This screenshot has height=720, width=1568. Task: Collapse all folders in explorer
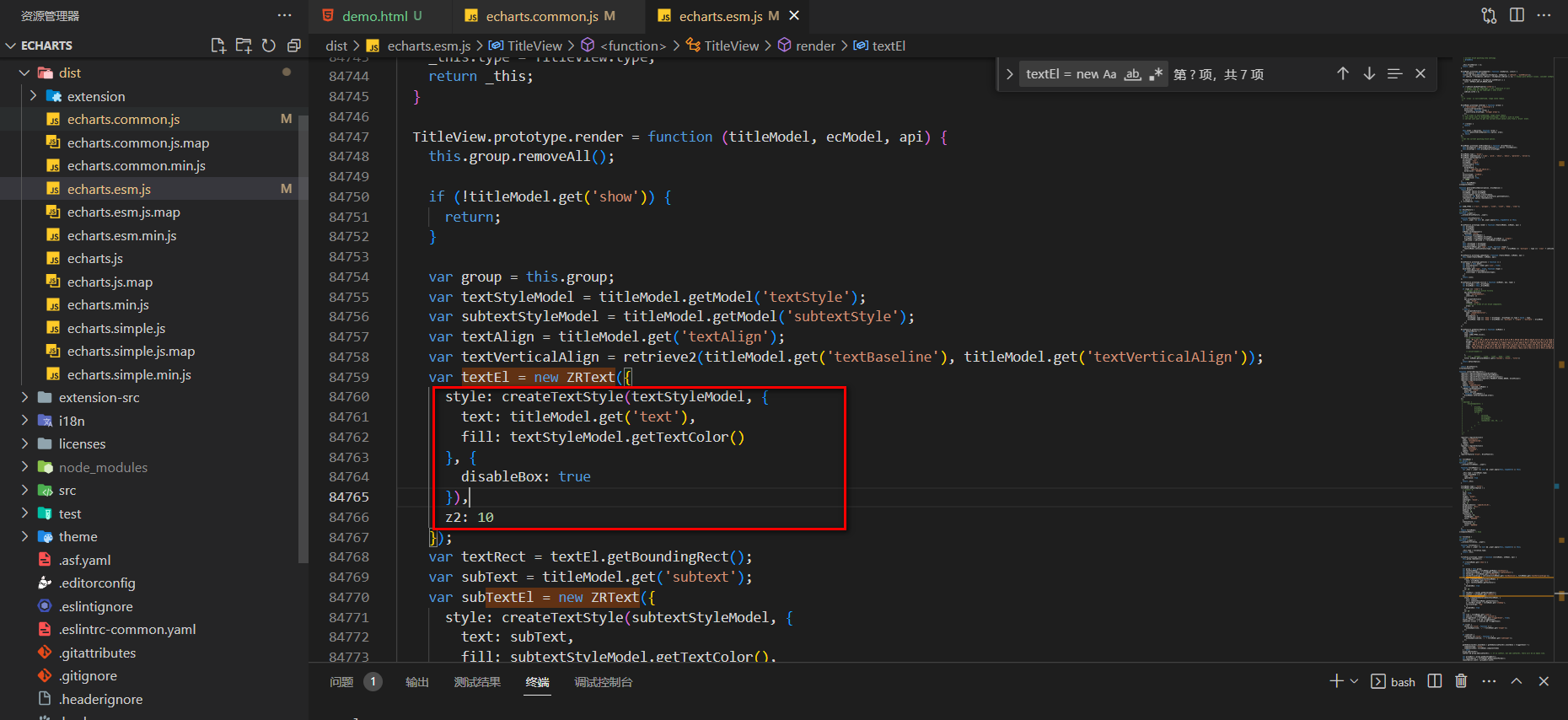pos(293,46)
